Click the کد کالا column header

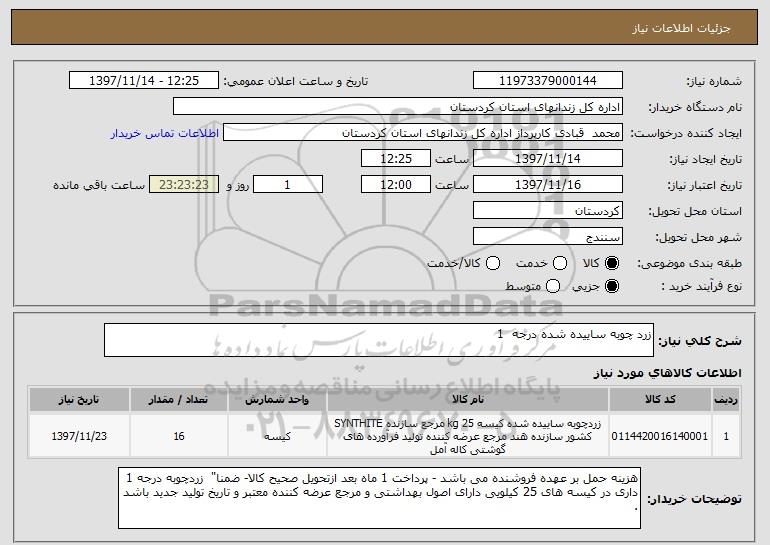point(660,400)
